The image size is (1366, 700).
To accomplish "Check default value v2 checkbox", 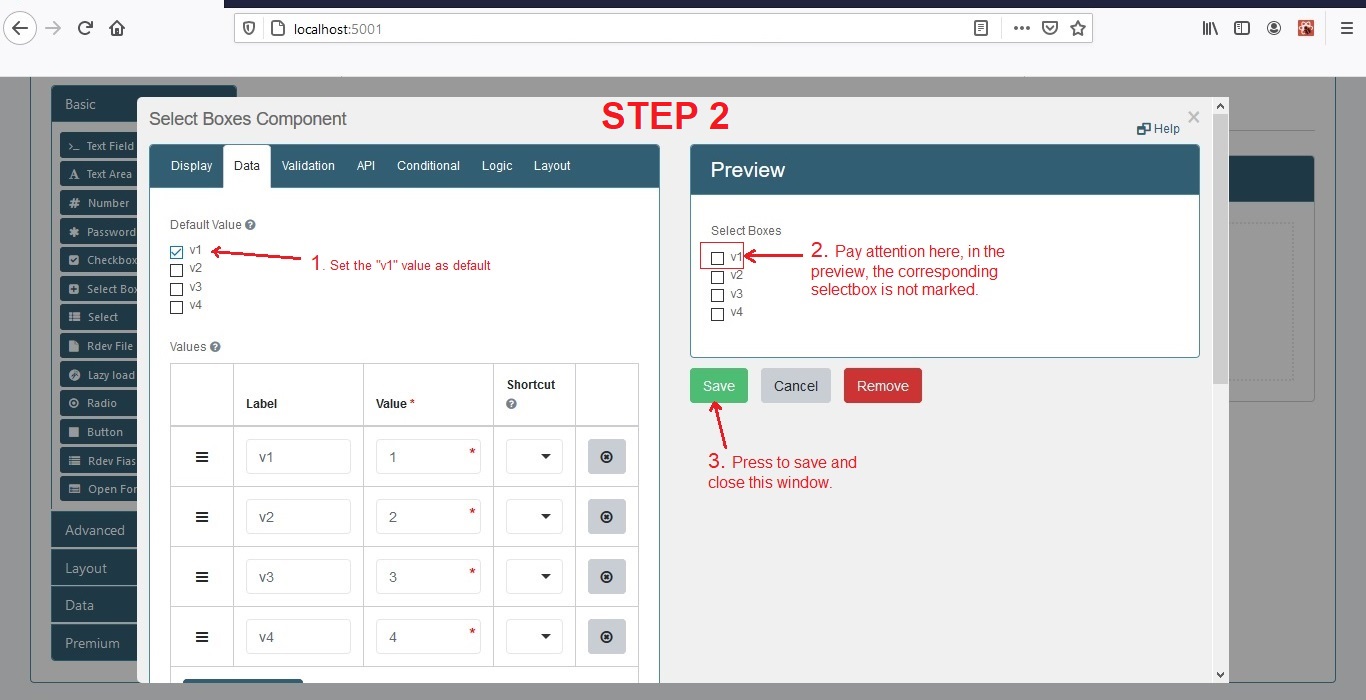I will [177, 270].
